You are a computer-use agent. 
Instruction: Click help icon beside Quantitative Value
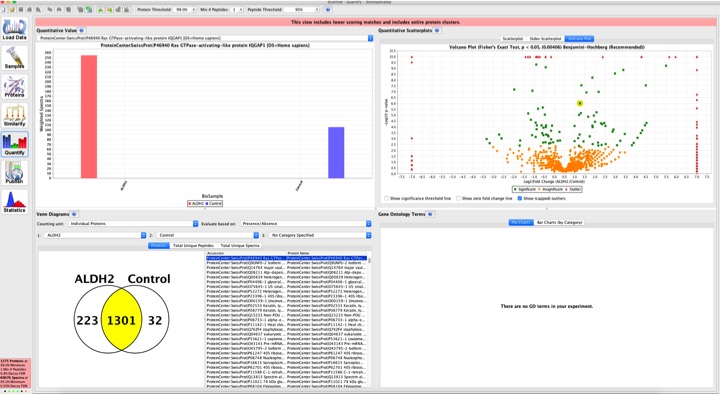(x=82, y=30)
